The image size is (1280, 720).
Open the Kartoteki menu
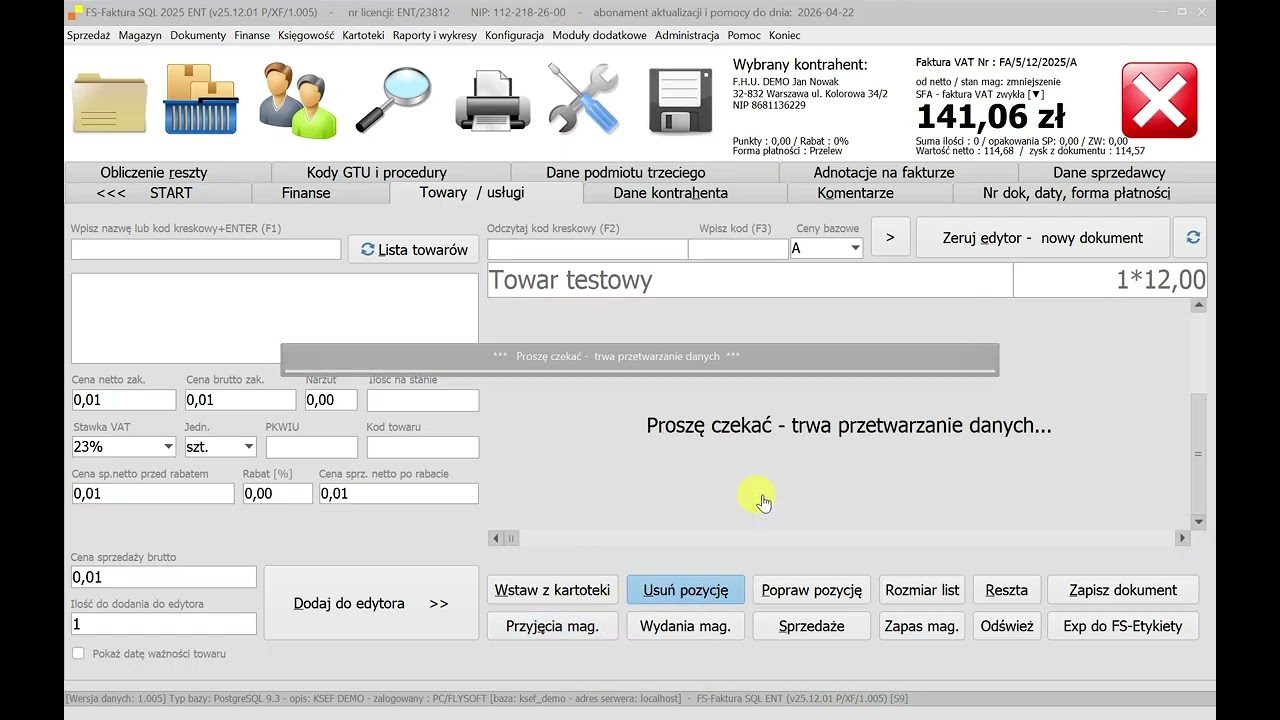tap(363, 35)
